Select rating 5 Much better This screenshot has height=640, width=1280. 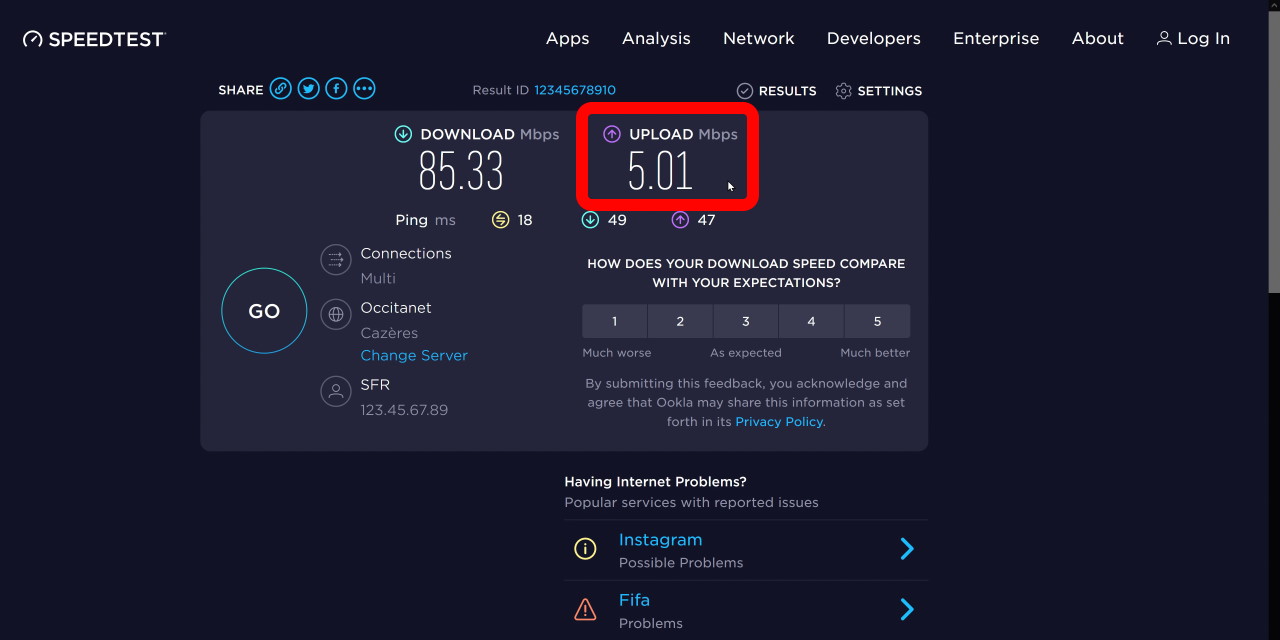pyautogui.click(x=877, y=321)
